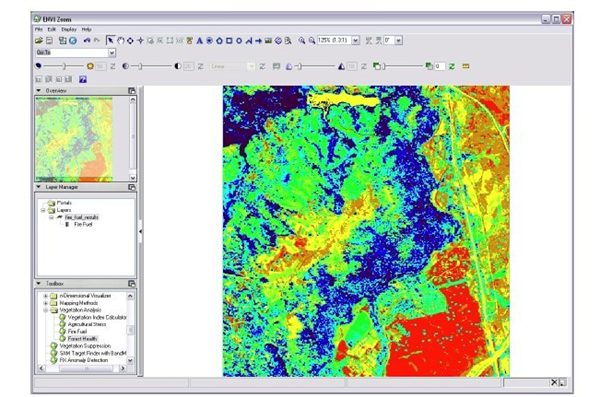Open the zoom percentage dropdown
This screenshot has height=397, width=600.
(355, 40)
